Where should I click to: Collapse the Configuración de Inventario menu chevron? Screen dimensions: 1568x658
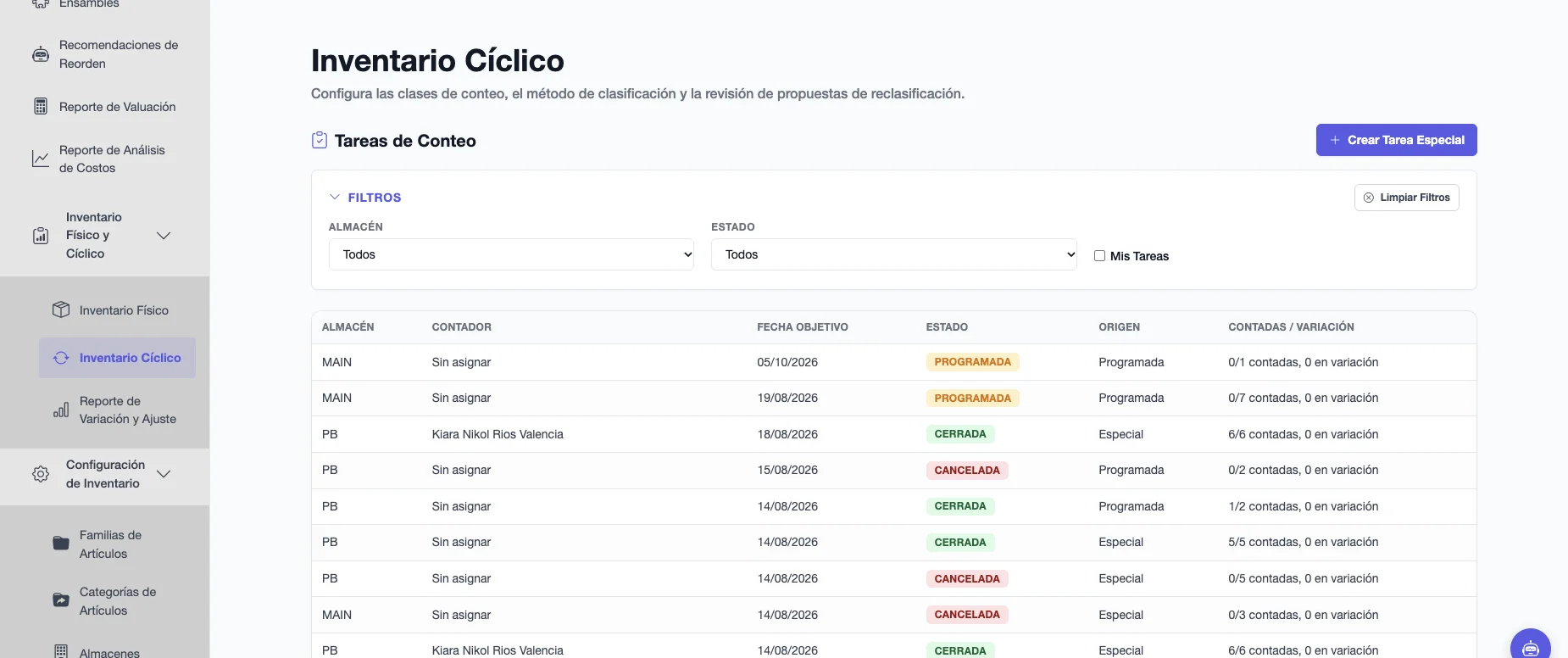pyautogui.click(x=164, y=474)
